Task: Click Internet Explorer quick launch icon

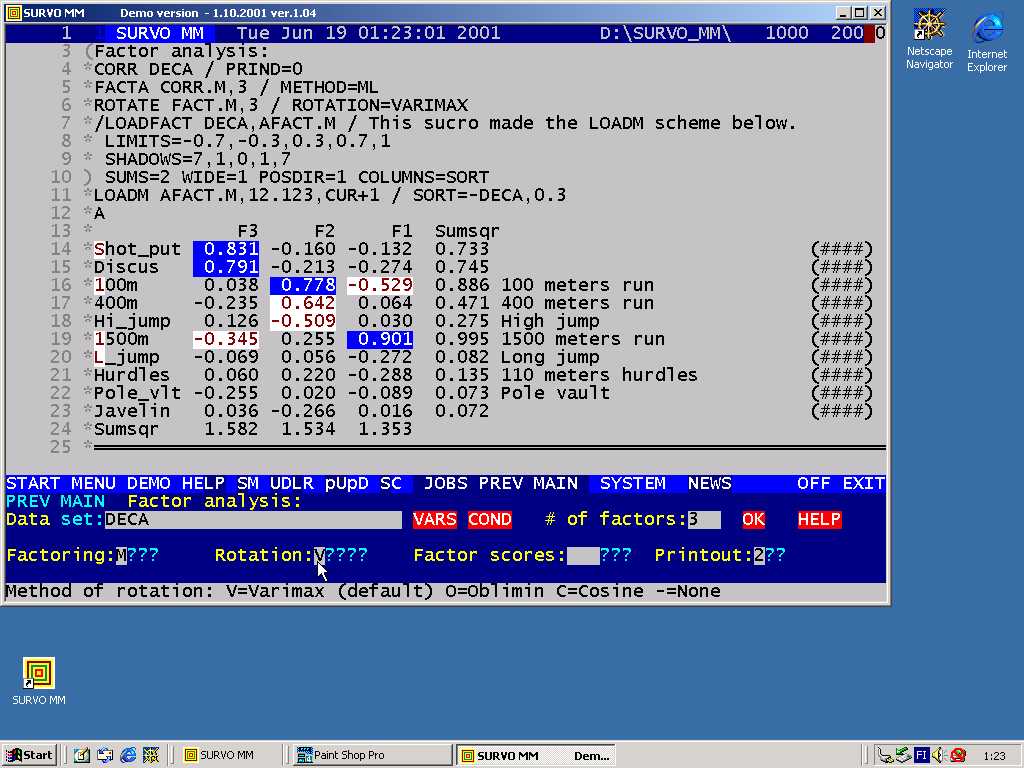Action: click(x=128, y=755)
